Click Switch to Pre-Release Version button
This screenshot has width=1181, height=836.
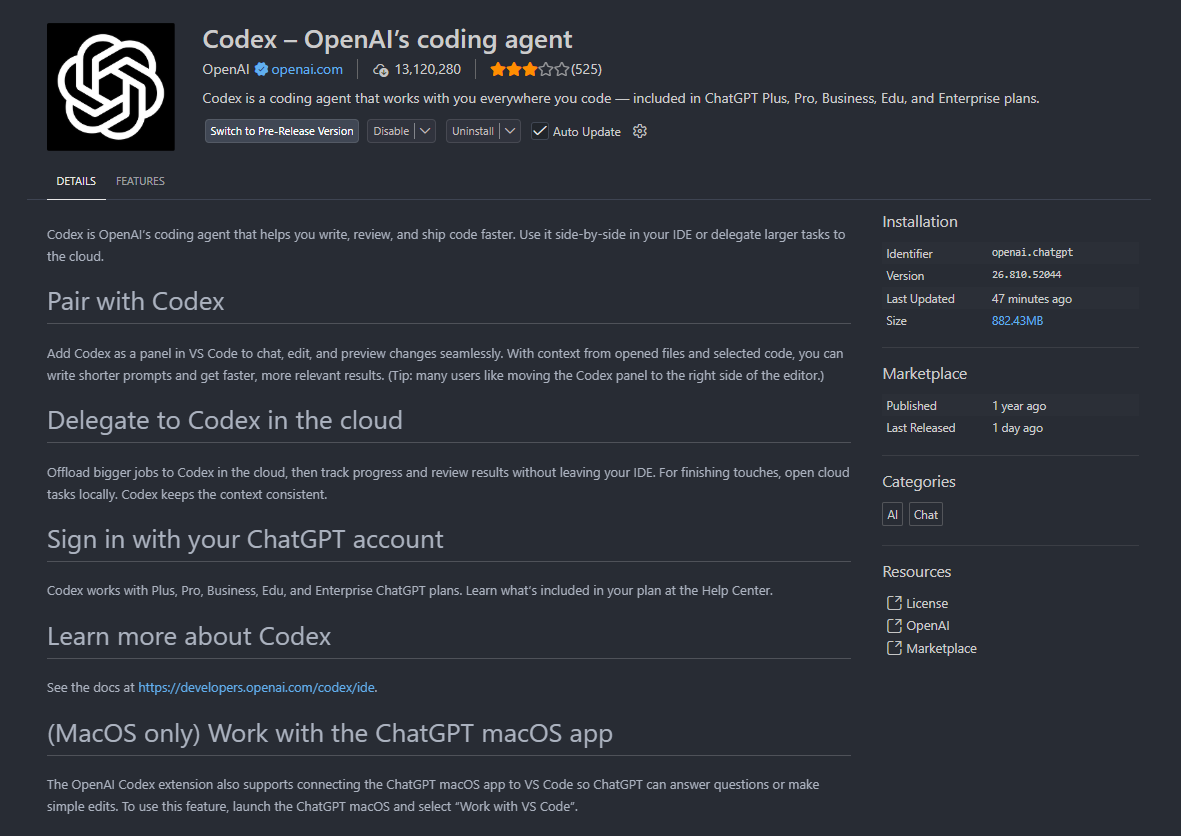coord(282,131)
